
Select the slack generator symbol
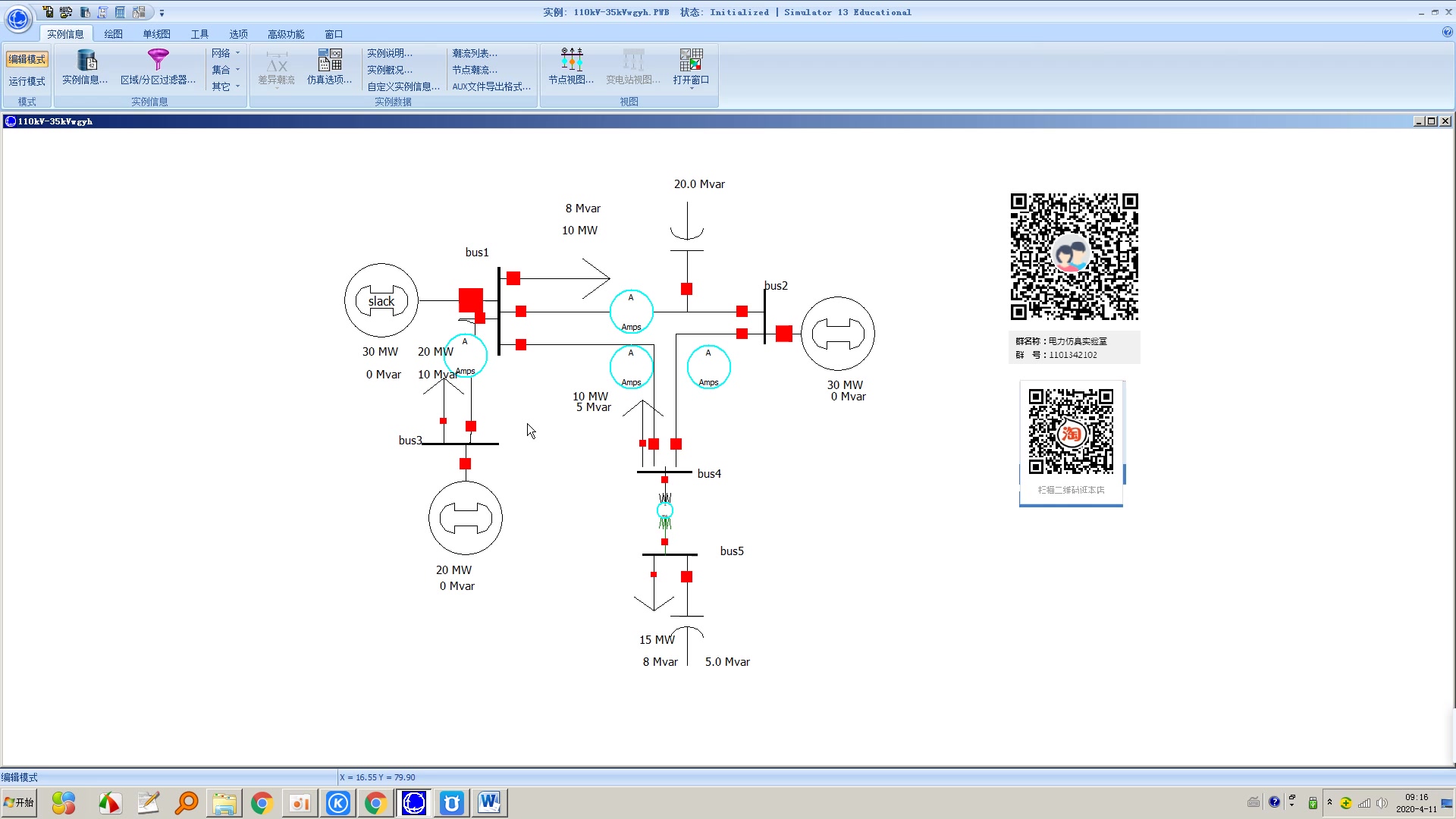tap(381, 300)
